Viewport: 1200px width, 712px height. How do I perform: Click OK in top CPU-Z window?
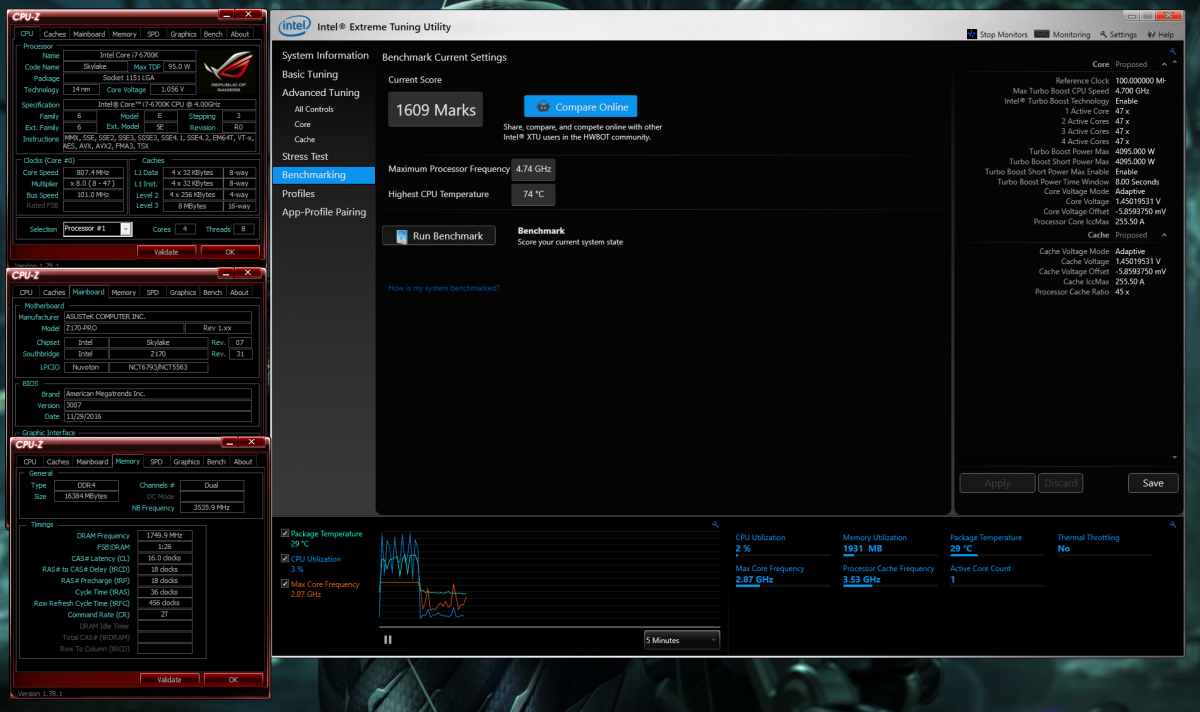[x=230, y=252]
